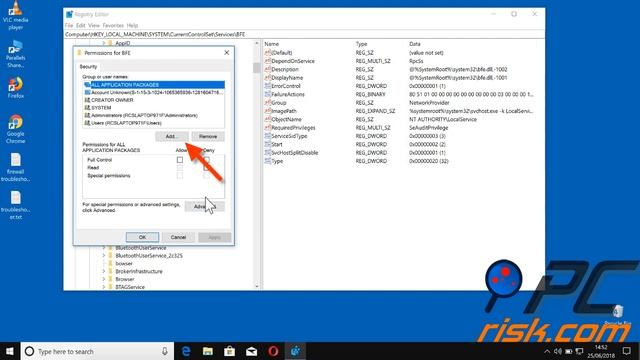The width and height of the screenshot is (640, 360).
Task: Click the BrokerInfrastructure folder icon
Action: (x=110, y=271)
